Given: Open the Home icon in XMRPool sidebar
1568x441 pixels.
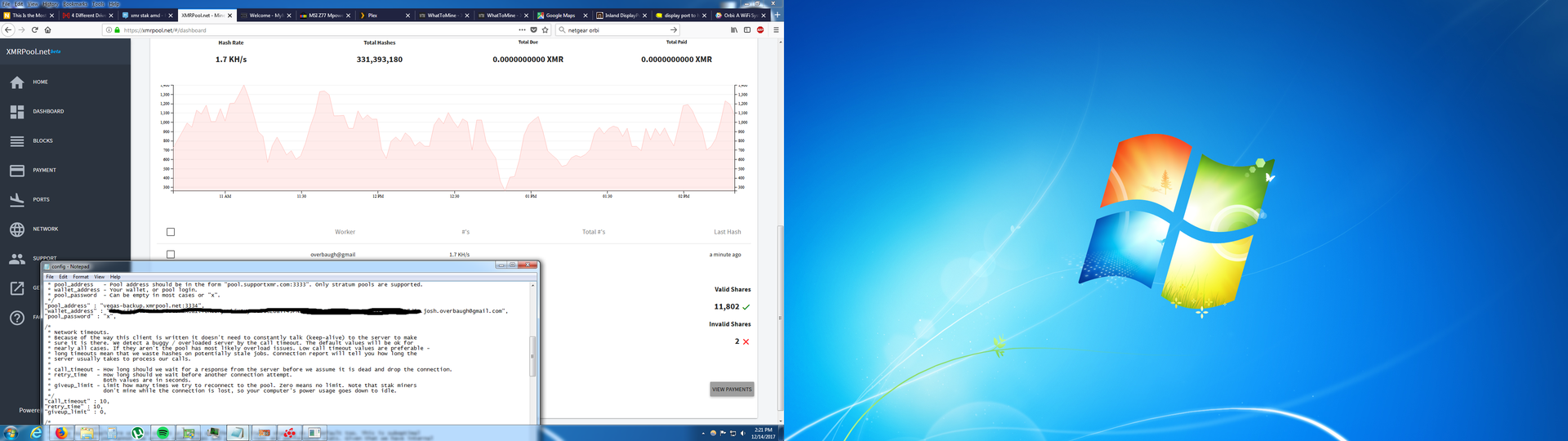Looking at the screenshot, I should coord(17,82).
